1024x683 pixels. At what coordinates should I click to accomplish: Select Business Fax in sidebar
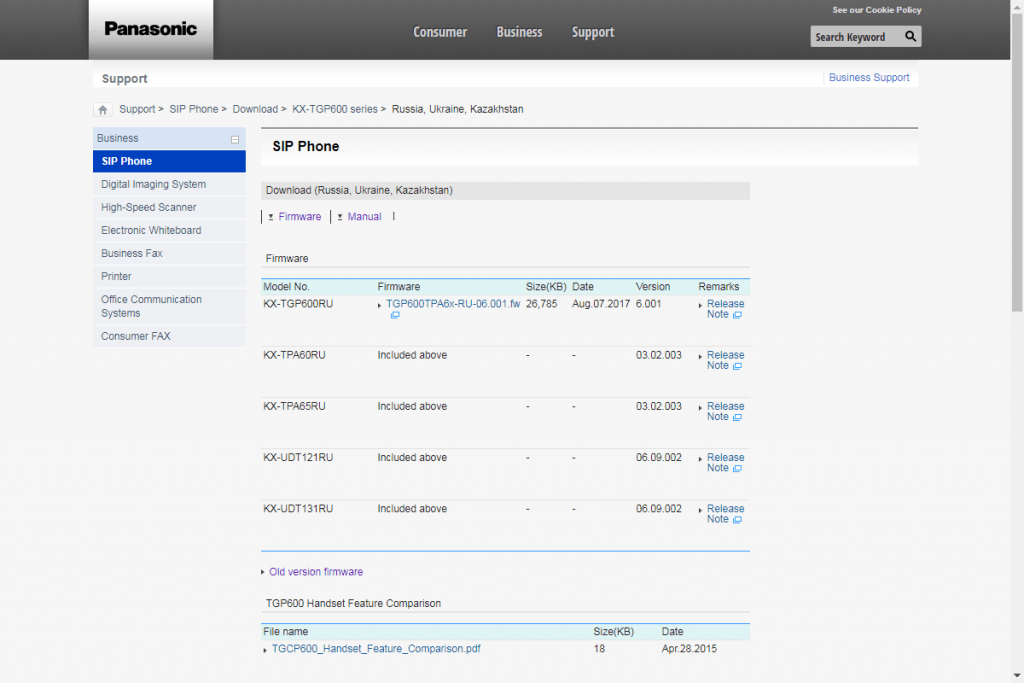tap(169, 253)
